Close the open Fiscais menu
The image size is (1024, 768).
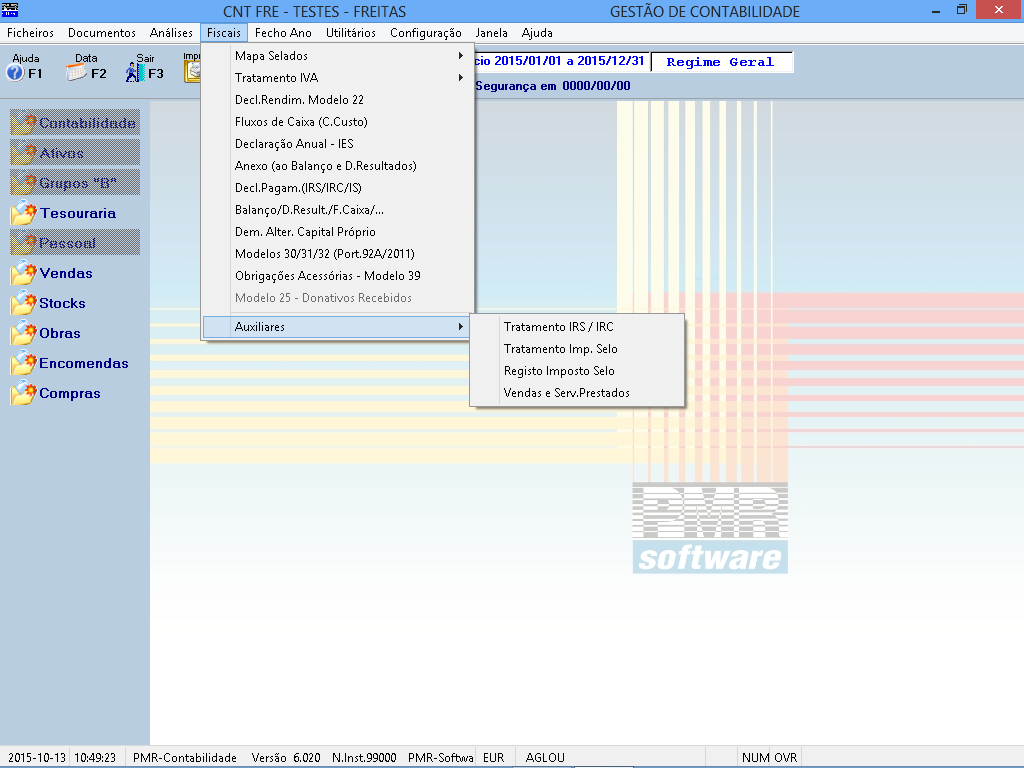pyautogui.click(x=224, y=33)
